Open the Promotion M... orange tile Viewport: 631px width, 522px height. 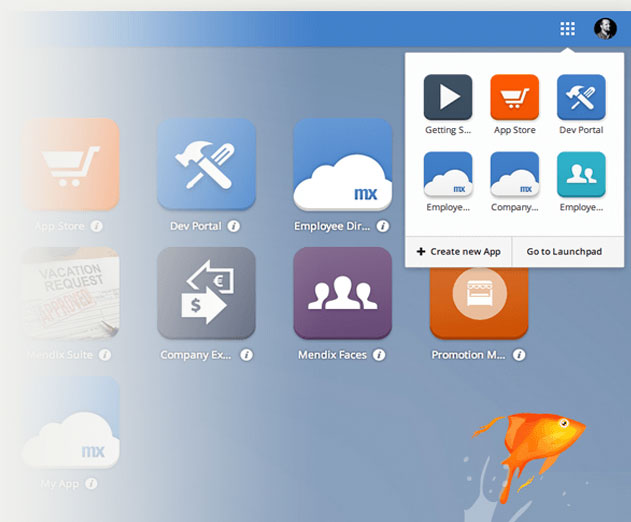479,302
